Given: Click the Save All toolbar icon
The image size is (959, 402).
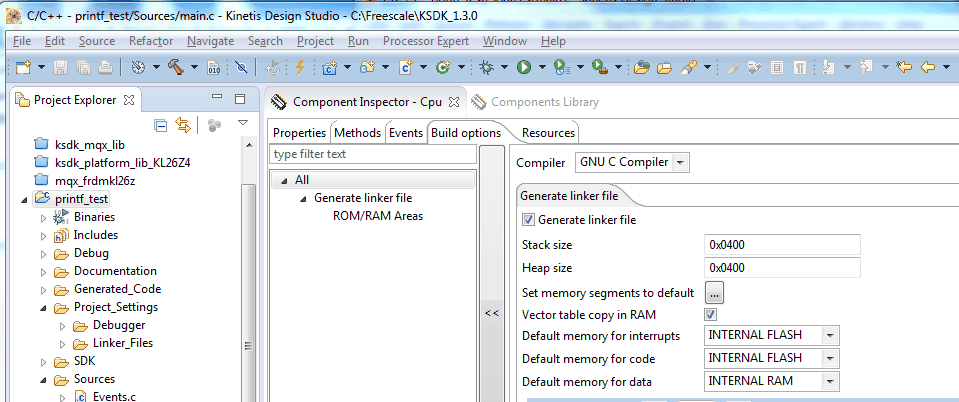Looking at the screenshot, I should pos(83,67).
